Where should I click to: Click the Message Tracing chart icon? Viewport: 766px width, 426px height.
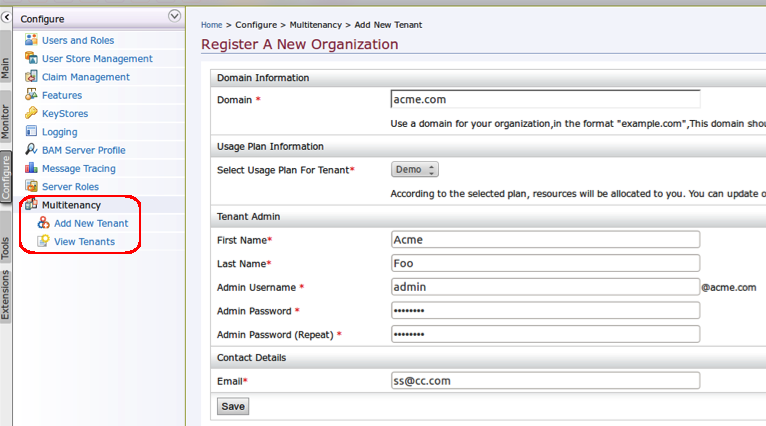(32, 168)
